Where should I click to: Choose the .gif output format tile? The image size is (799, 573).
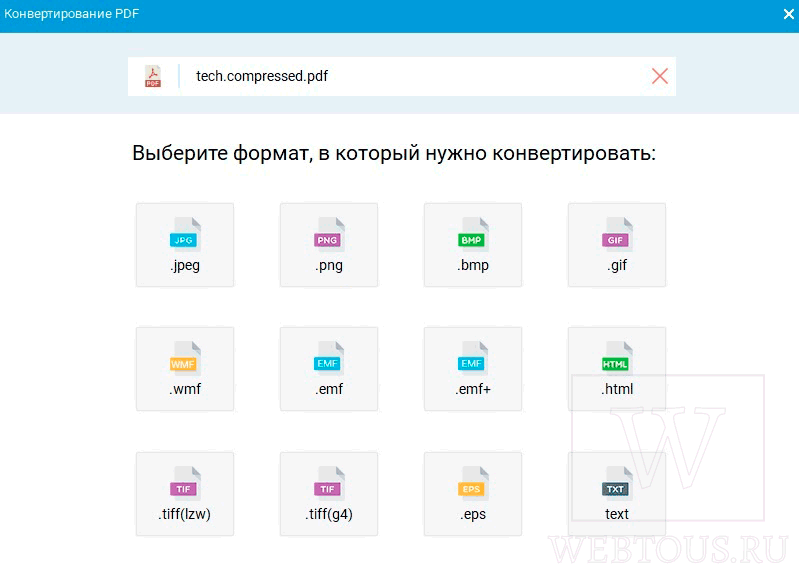coord(617,245)
